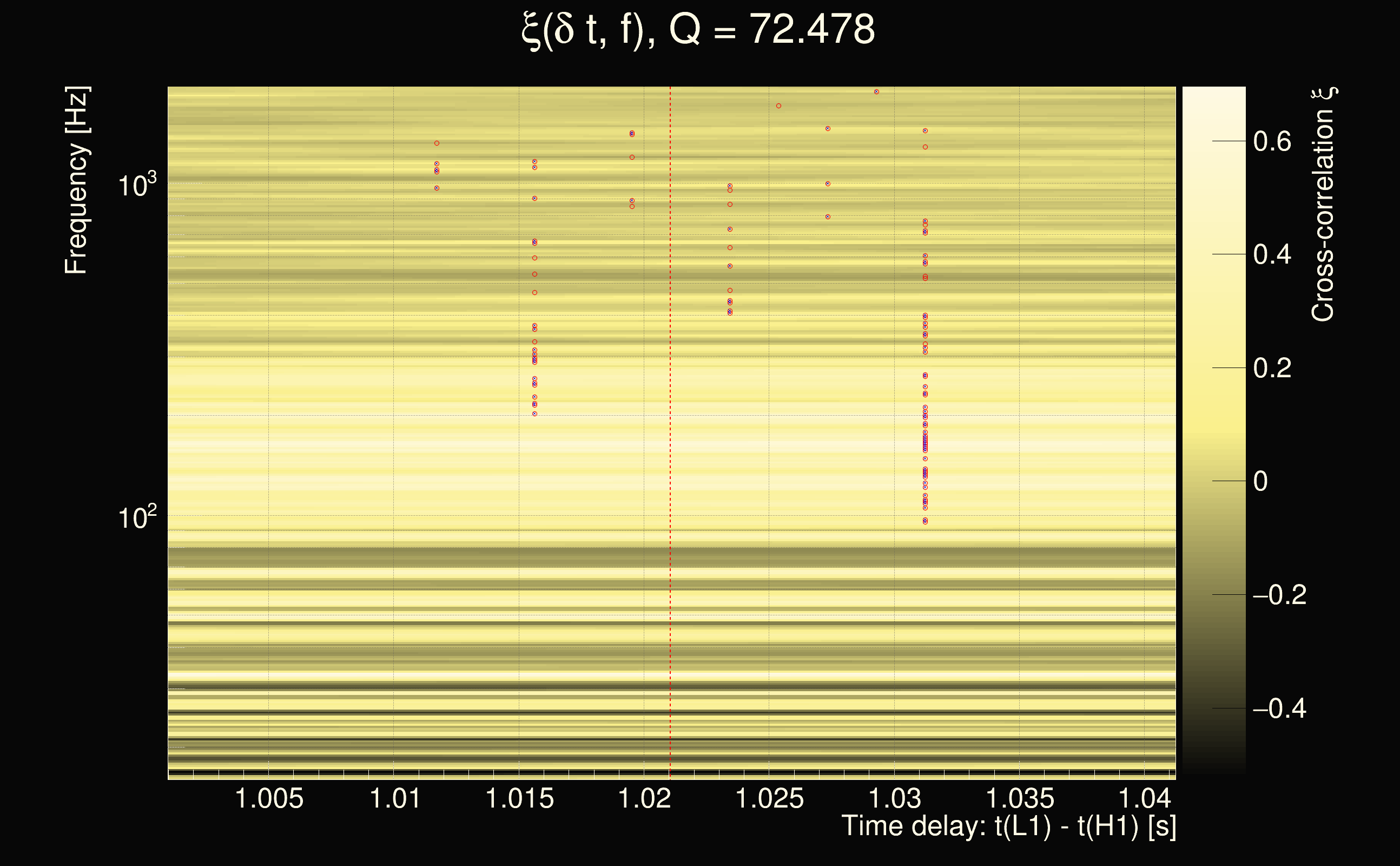Click the plot title showing Q = 72.478

tap(698, 30)
